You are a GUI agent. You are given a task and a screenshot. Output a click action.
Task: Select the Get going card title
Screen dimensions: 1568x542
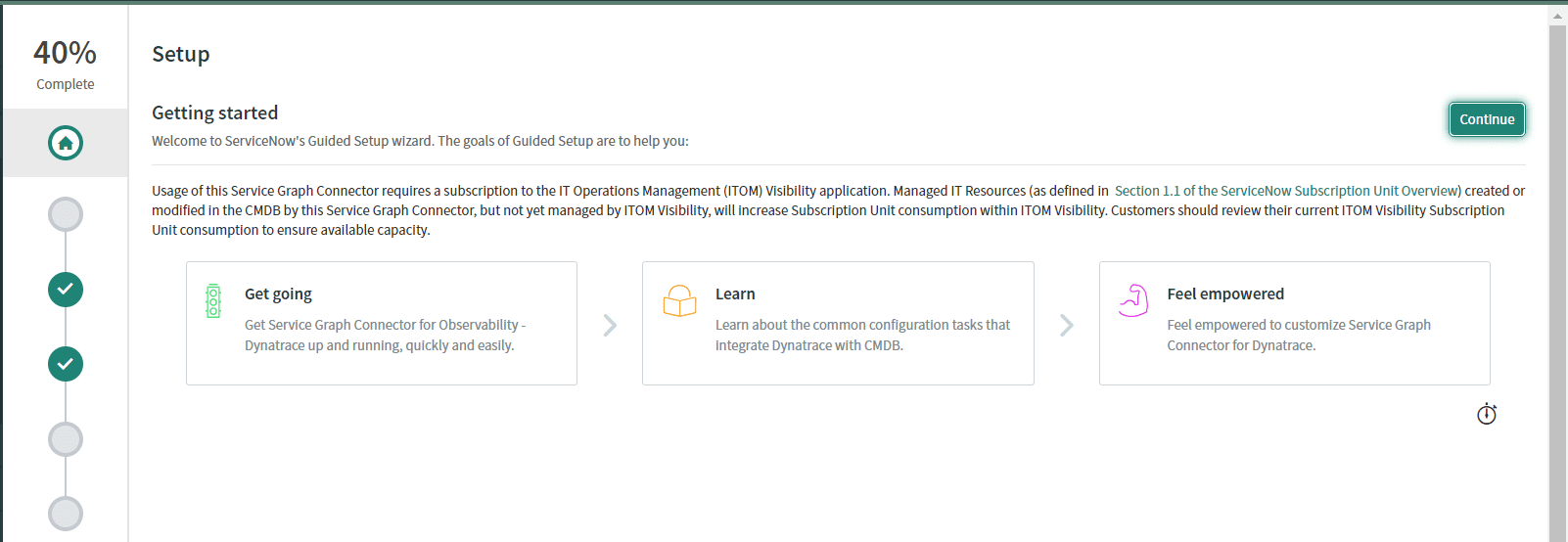(x=278, y=294)
